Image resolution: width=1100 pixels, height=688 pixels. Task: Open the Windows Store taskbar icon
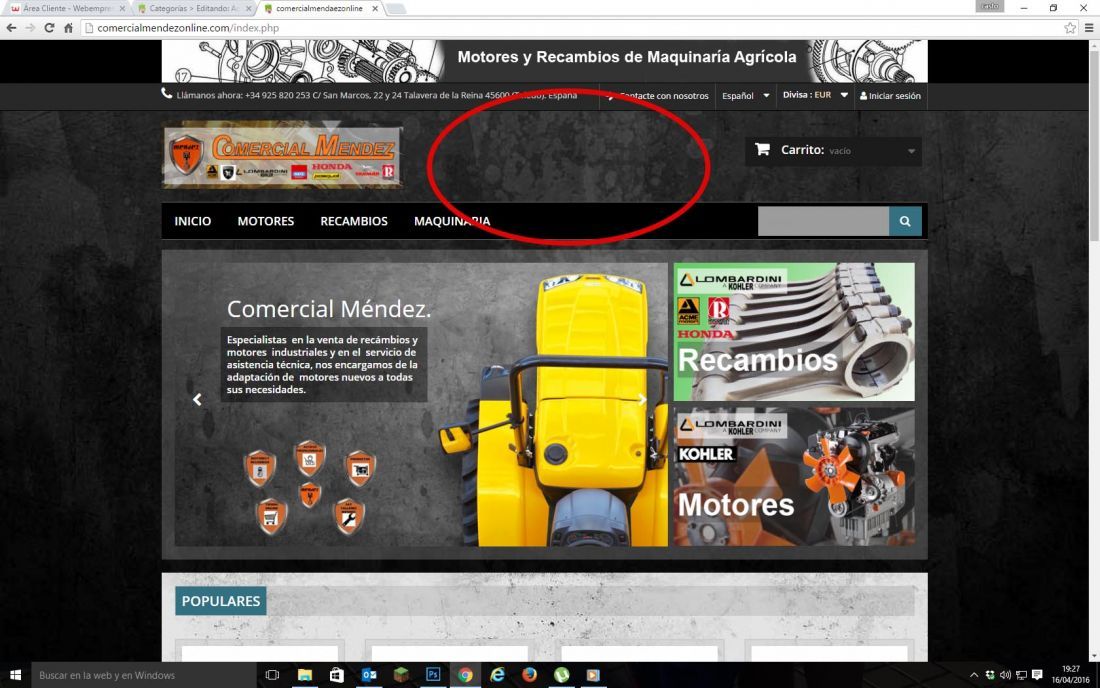(337, 675)
